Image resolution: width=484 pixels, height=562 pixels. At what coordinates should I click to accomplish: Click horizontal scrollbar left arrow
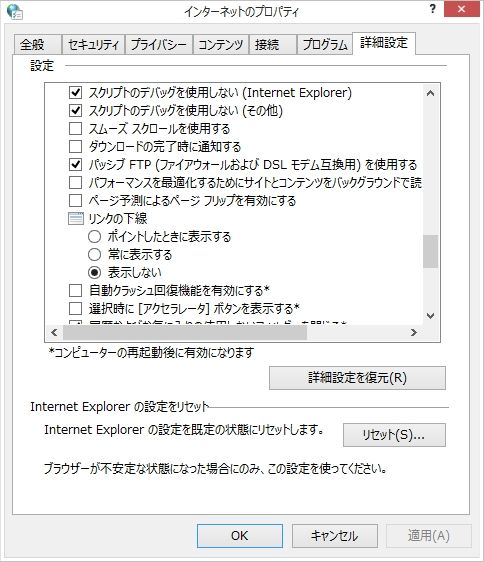click(54, 333)
